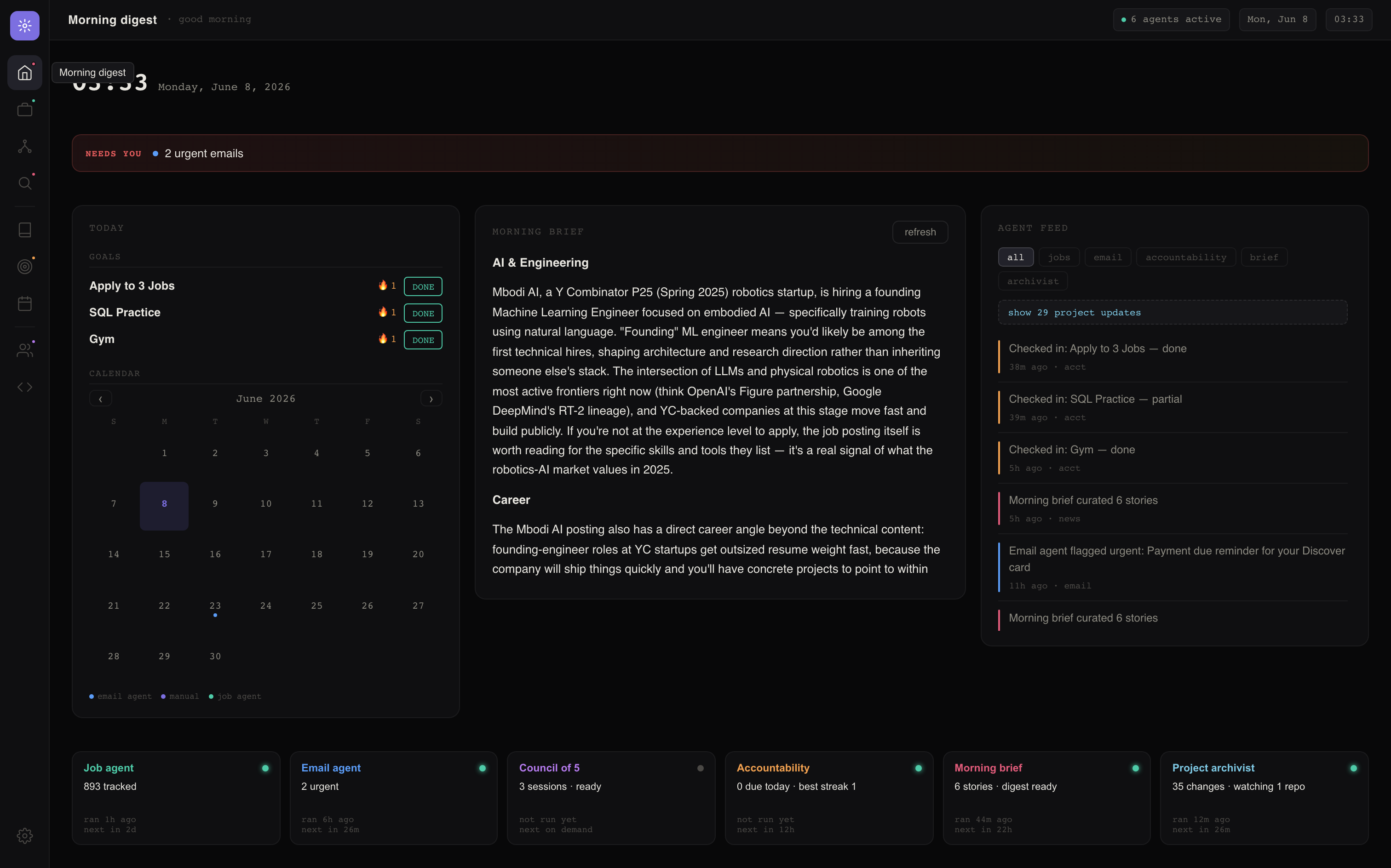
Task: Select the 'email' feed filter
Action: [1107, 257]
